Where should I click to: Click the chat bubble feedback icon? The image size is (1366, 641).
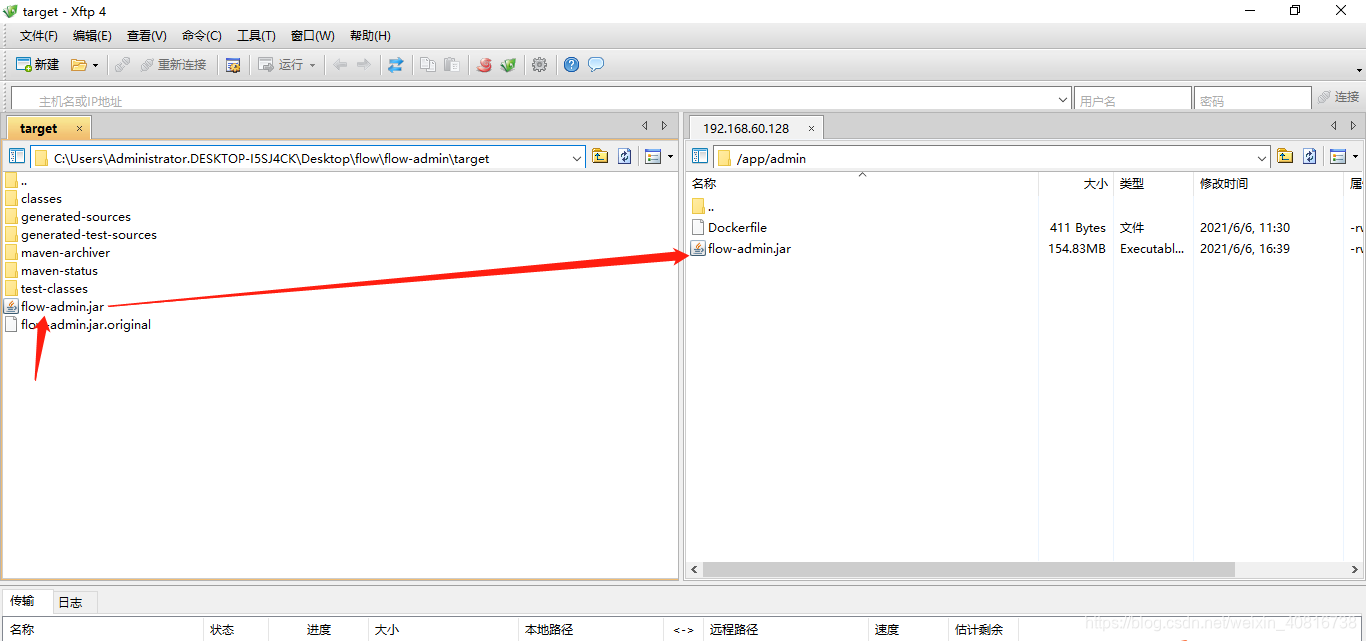pos(596,65)
